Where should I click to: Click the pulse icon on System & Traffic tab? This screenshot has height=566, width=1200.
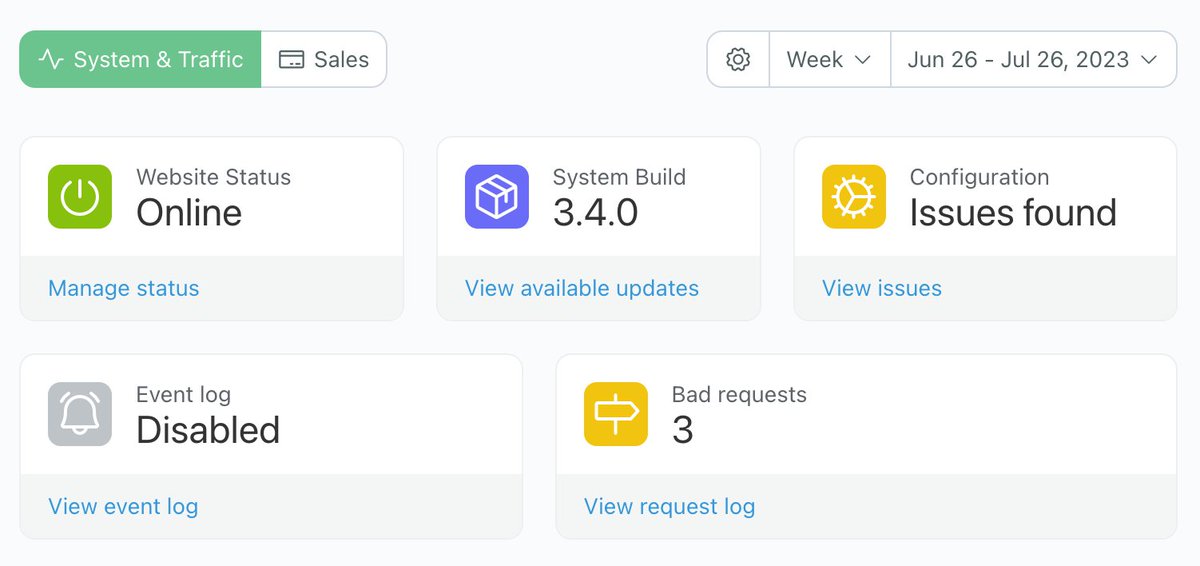[x=51, y=59]
